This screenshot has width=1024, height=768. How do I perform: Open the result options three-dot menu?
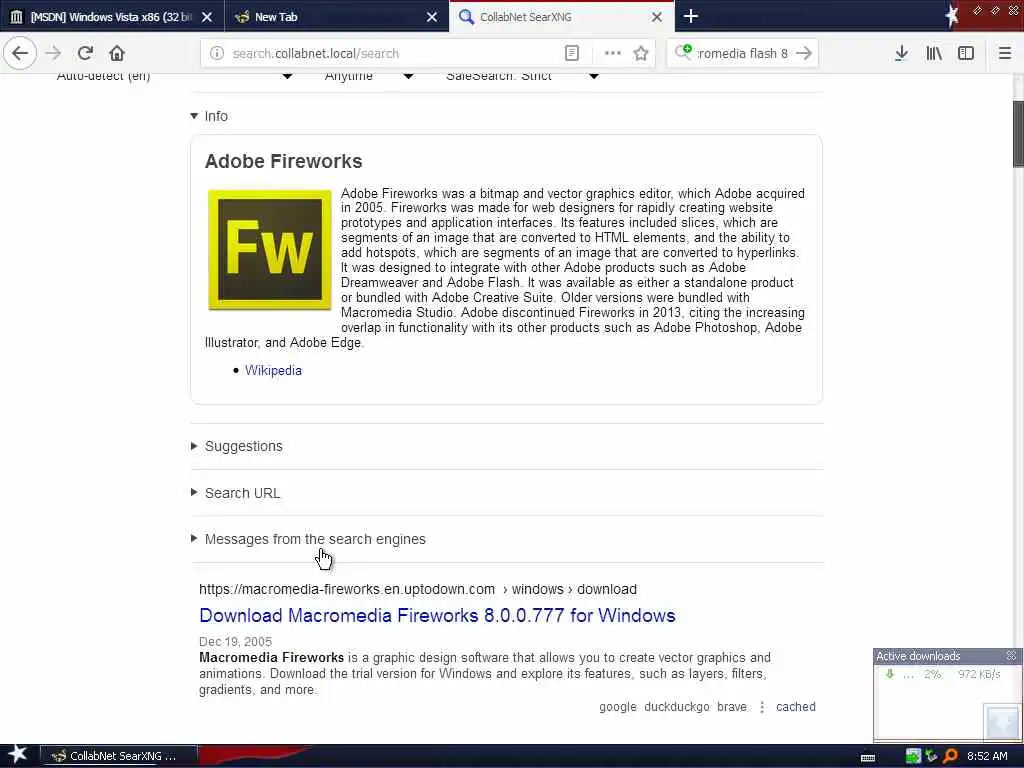tap(761, 707)
